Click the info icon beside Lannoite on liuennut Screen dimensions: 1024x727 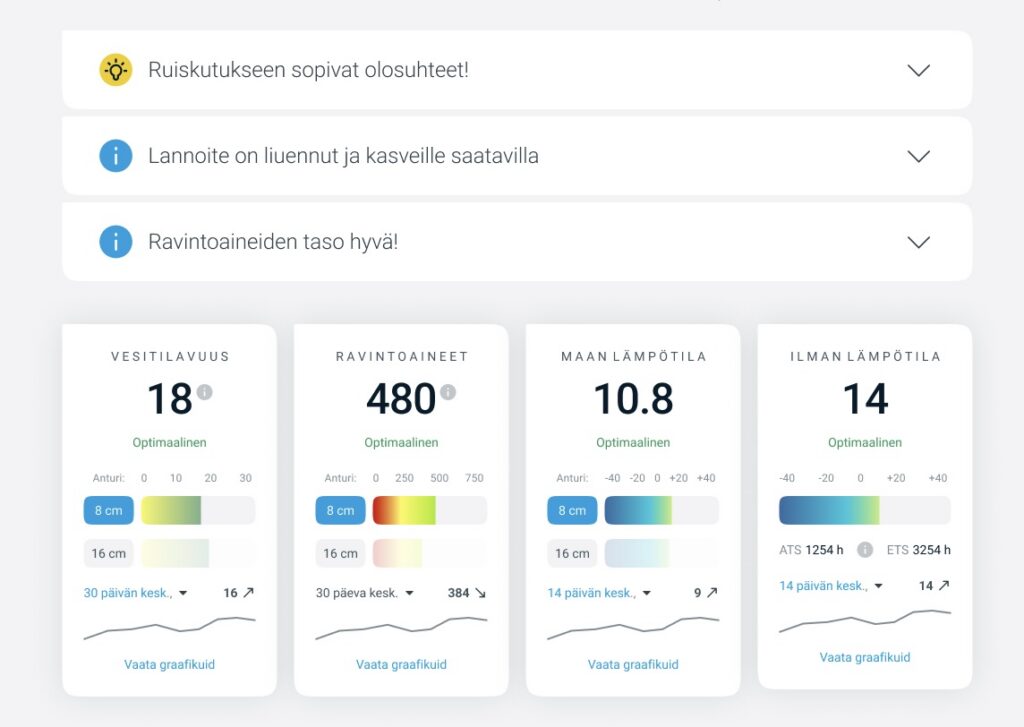pyautogui.click(x=116, y=156)
